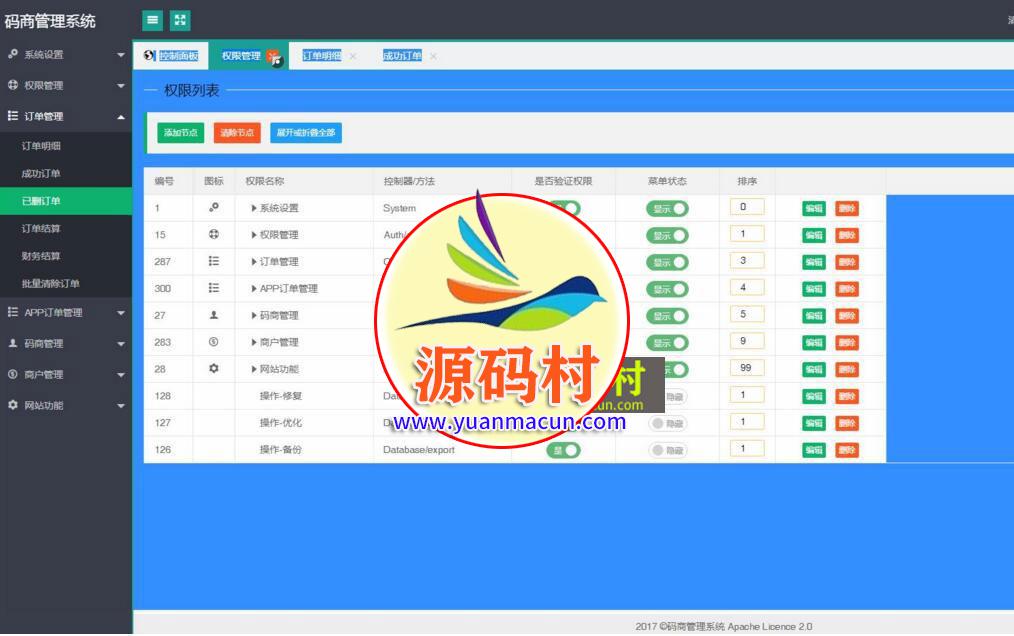This screenshot has height=636, width=1014.
Task: Click the 展开或折叠全部 button
Action: point(305,133)
